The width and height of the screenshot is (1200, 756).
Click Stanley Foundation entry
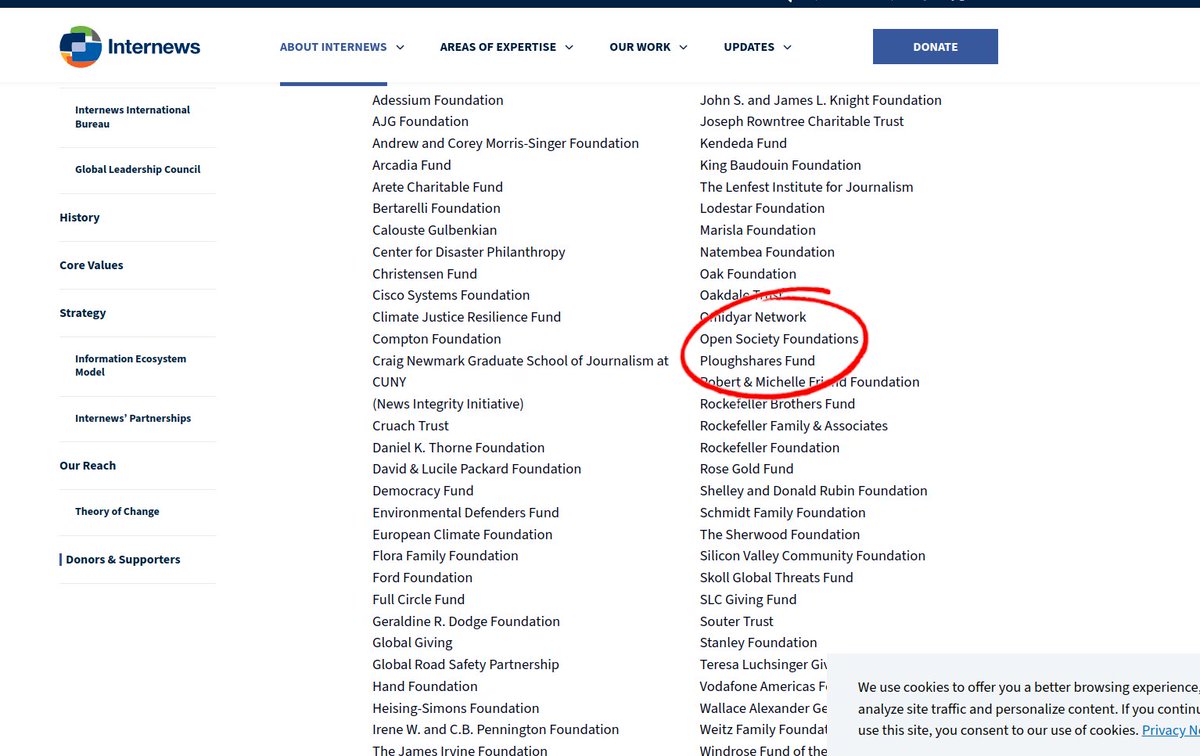758,643
